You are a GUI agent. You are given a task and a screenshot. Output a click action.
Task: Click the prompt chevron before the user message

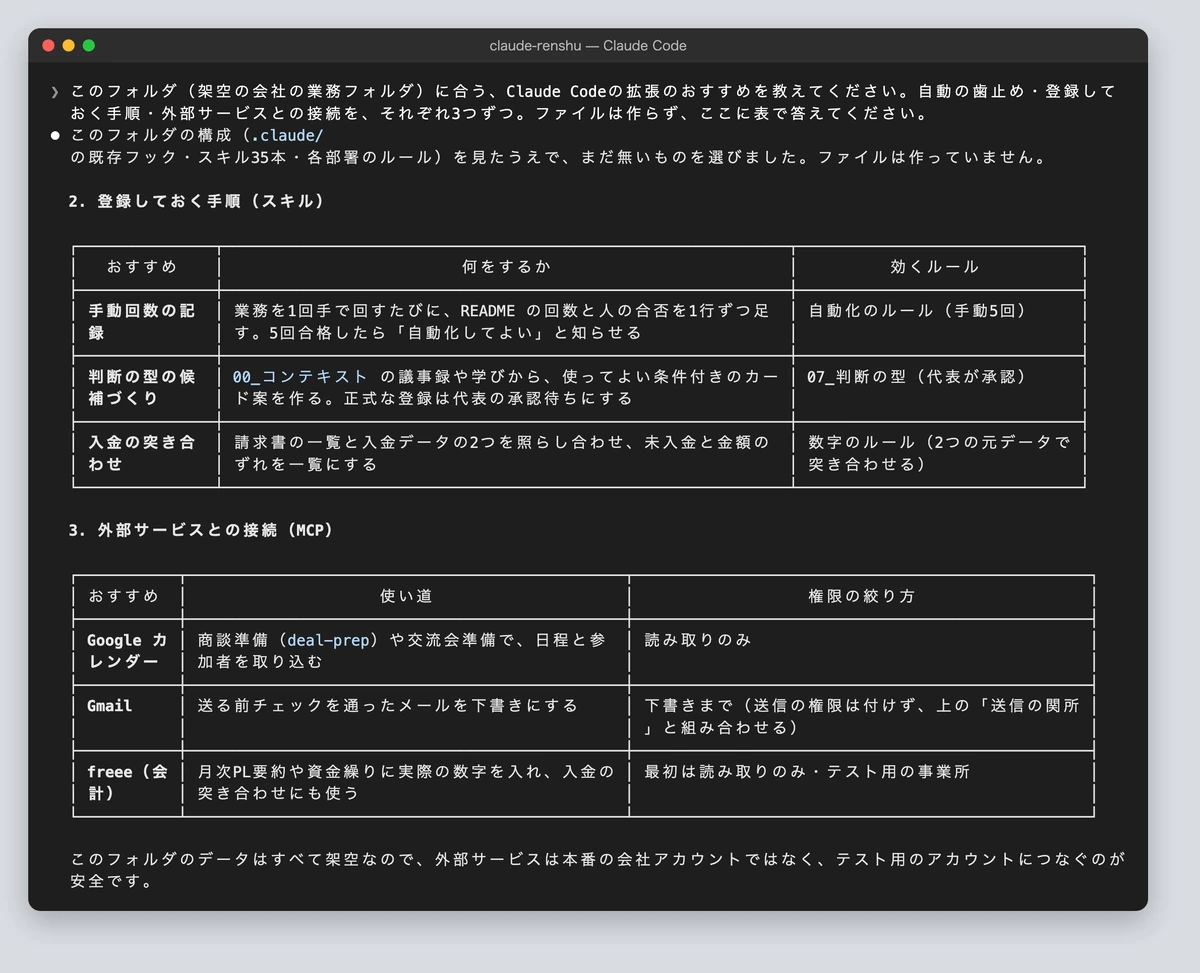coord(55,92)
